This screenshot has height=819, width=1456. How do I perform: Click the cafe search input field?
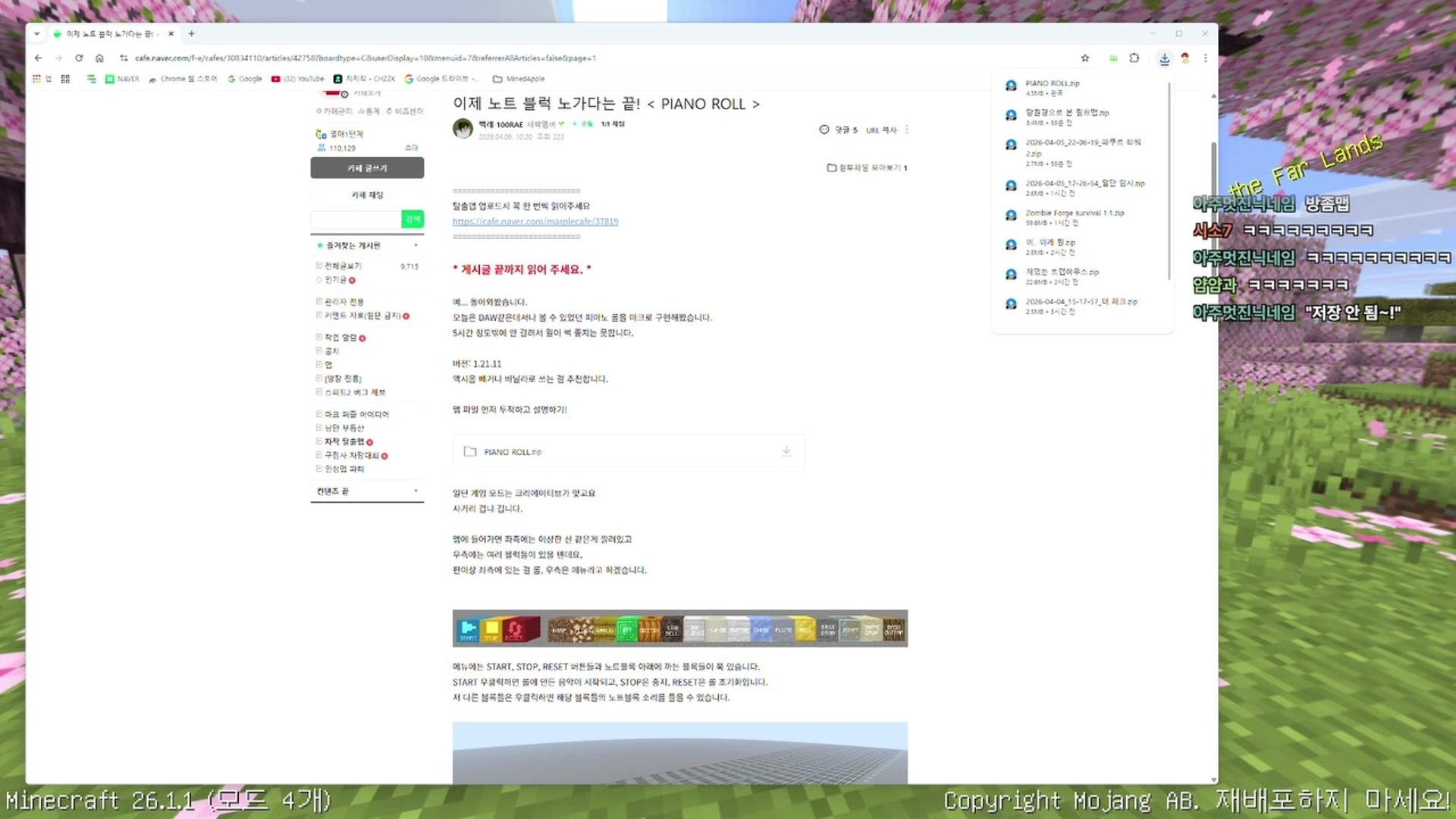[x=356, y=219]
